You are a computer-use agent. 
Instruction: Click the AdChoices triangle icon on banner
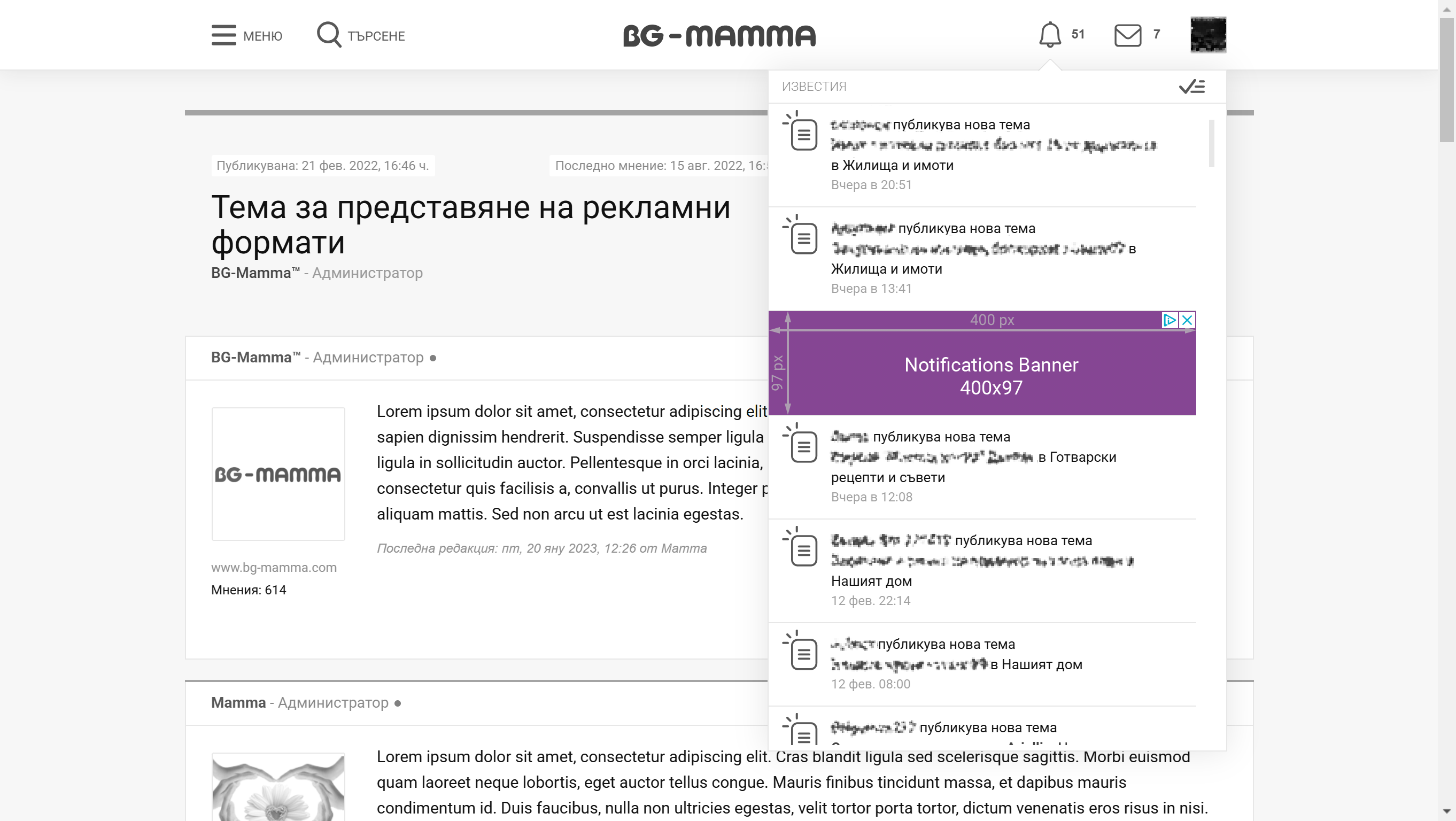(1170, 320)
